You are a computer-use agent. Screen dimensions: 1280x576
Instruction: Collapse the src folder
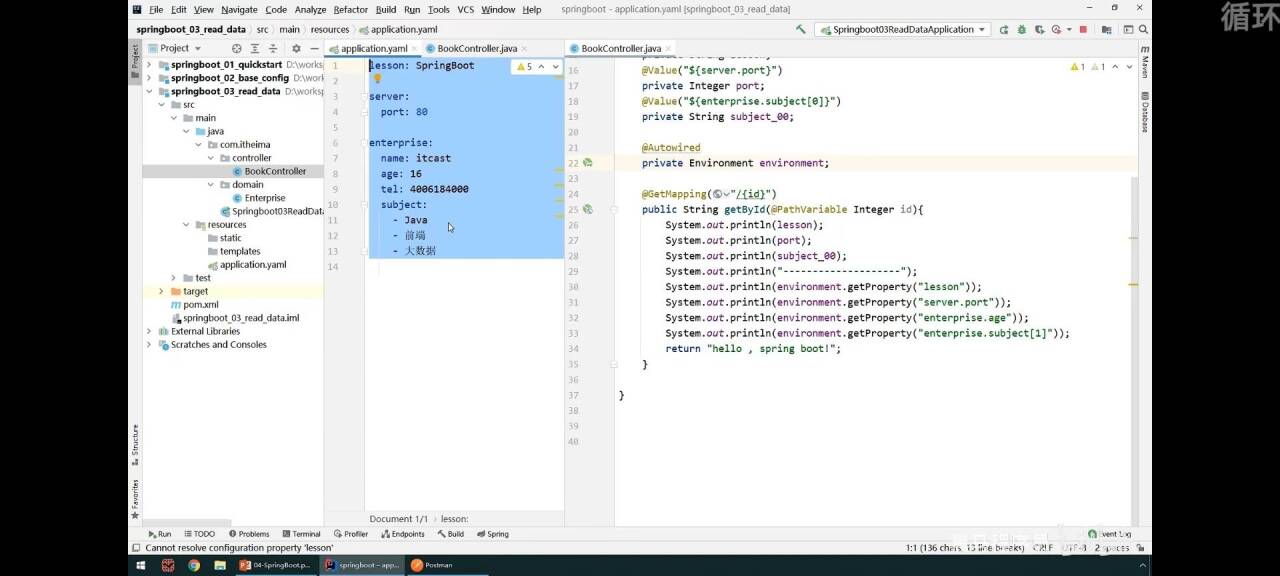pyautogui.click(x=161, y=105)
